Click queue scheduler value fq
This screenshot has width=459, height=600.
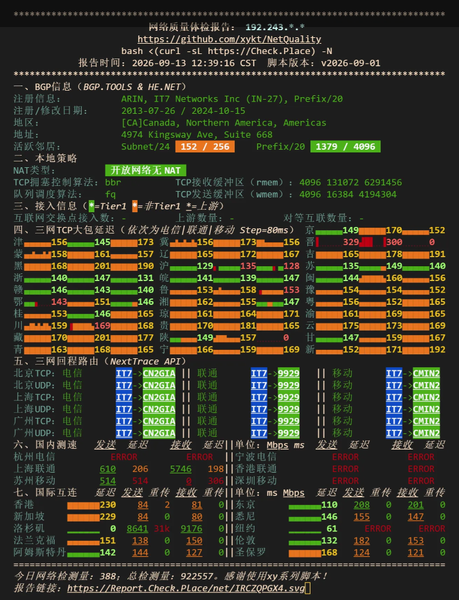(x=111, y=194)
